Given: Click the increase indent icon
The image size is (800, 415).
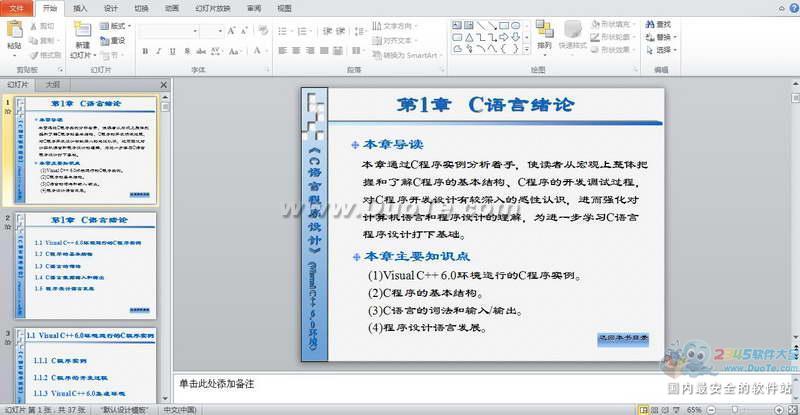Looking at the screenshot, I should pos(341,31).
